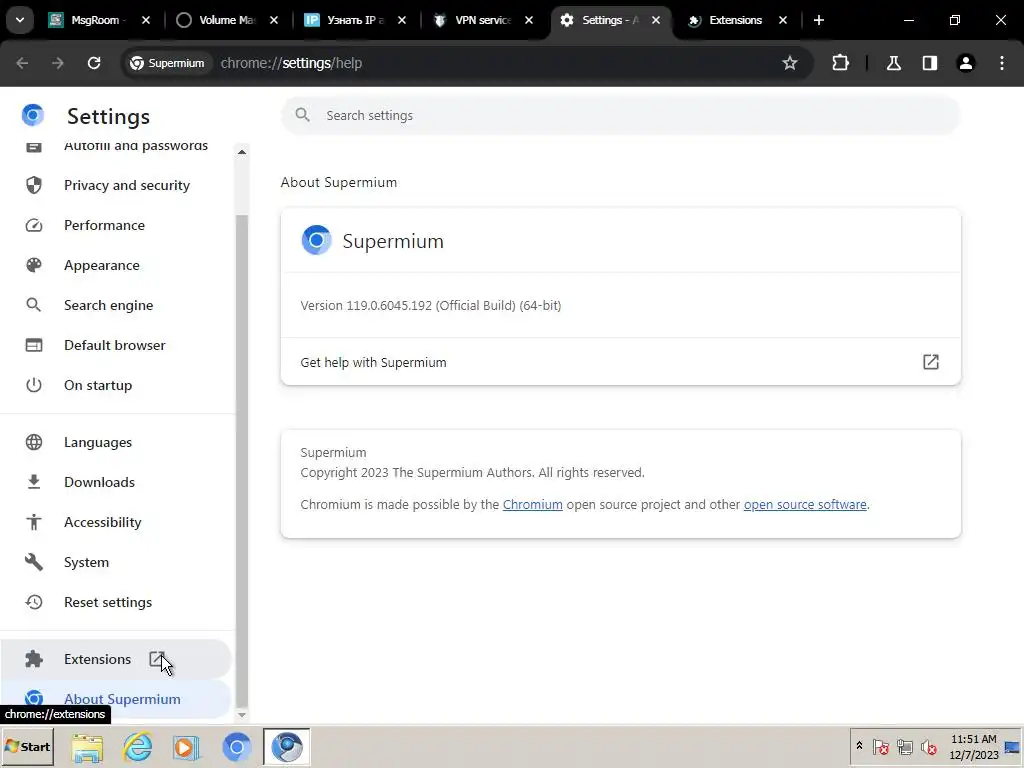This screenshot has height=768, width=1024.
Task: Click the Search settings field
Action: (620, 116)
